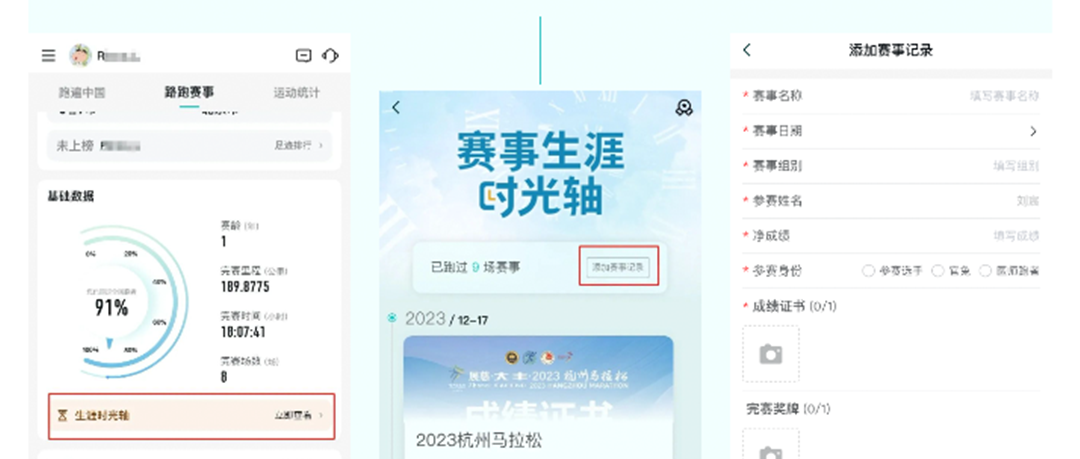Viewport: 1080px width, 459px height.
Task: Go back from 添加赛事记录 page
Action: click(747, 50)
